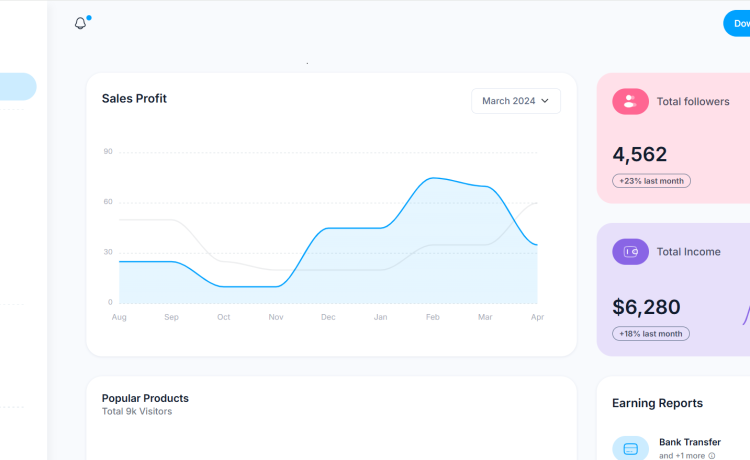Open the March 2024 dropdown
Viewport: 750px width, 460px height.
(x=515, y=101)
